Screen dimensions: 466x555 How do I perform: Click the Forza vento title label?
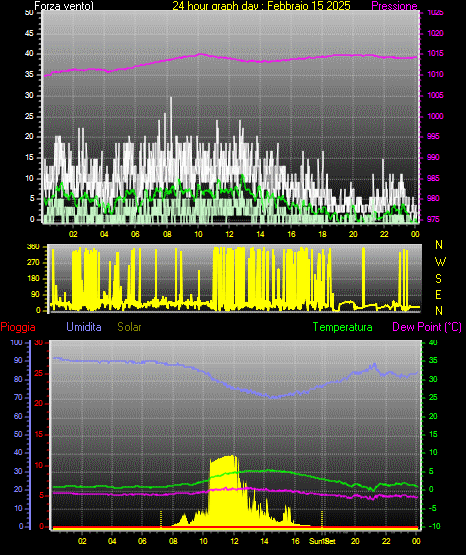click(x=64, y=6)
